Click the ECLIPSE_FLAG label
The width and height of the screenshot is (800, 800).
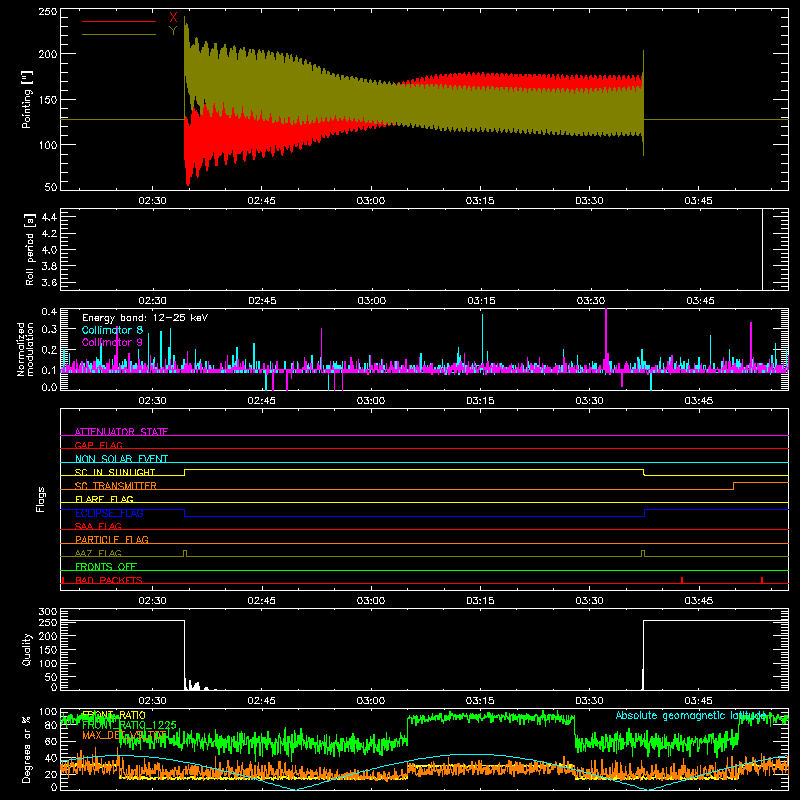coord(109,513)
